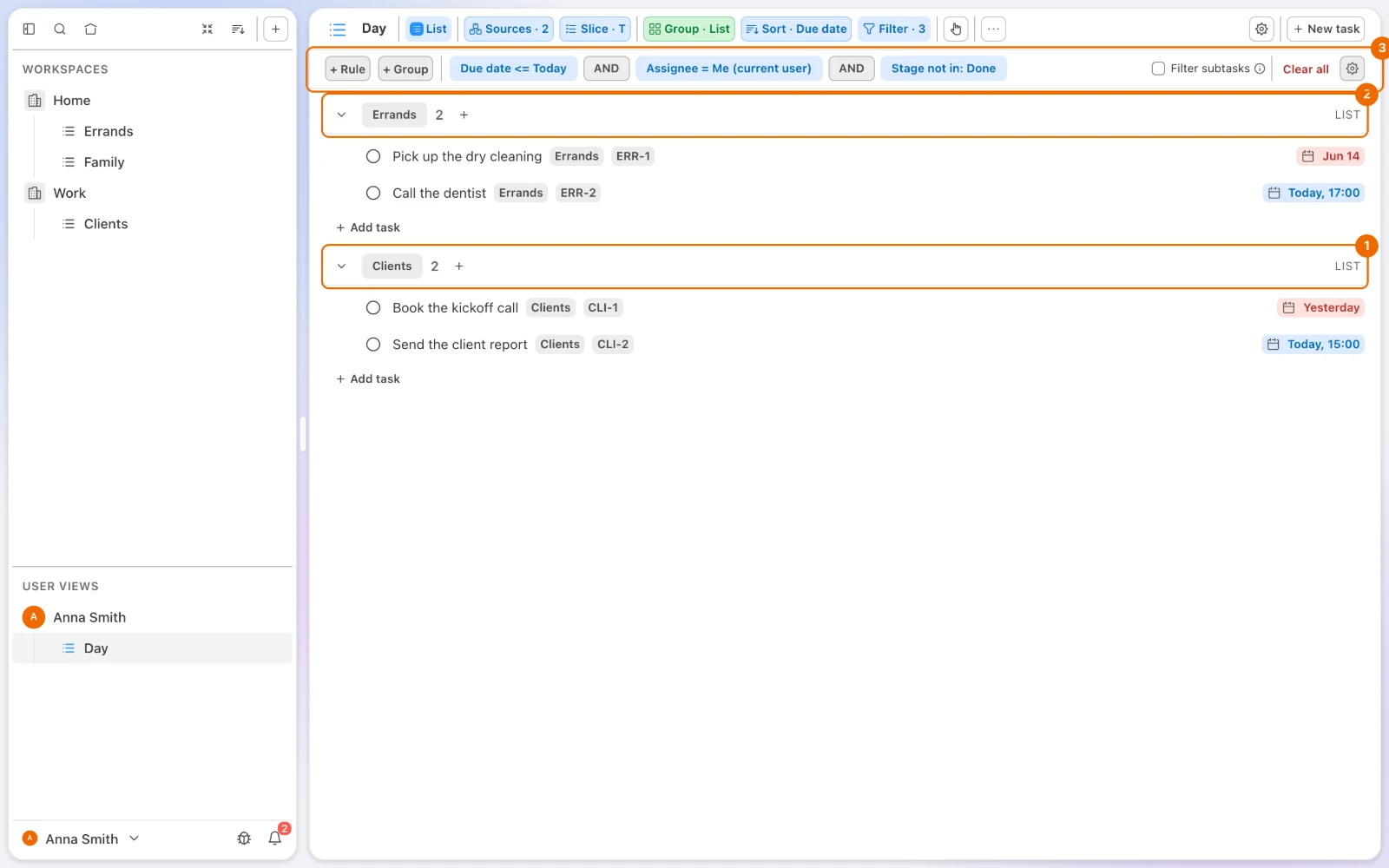Toggle the sidebar panel icon
1389x868 pixels.
tap(29, 29)
